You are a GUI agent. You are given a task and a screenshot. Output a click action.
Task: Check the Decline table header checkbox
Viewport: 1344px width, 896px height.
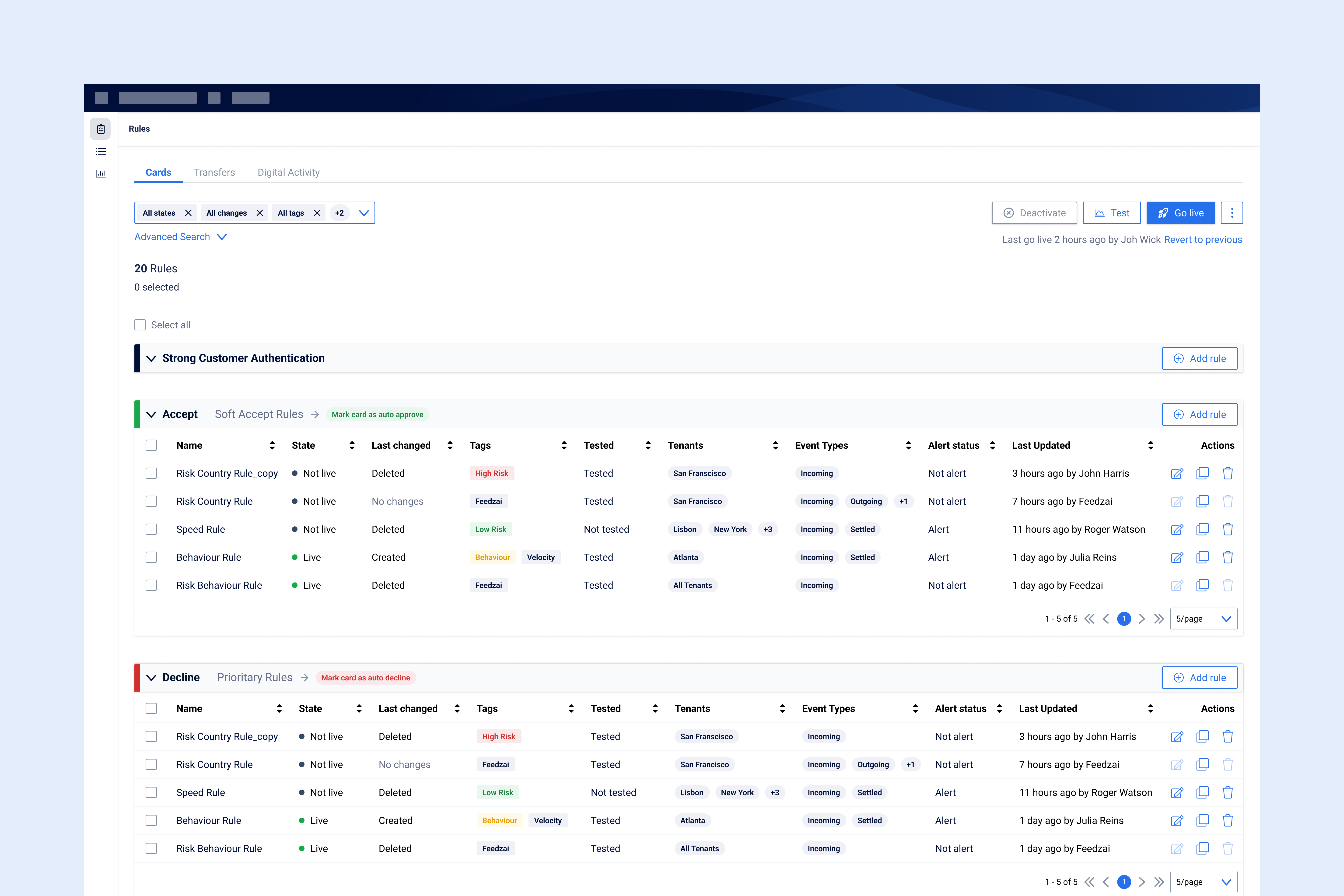(x=151, y=709)
